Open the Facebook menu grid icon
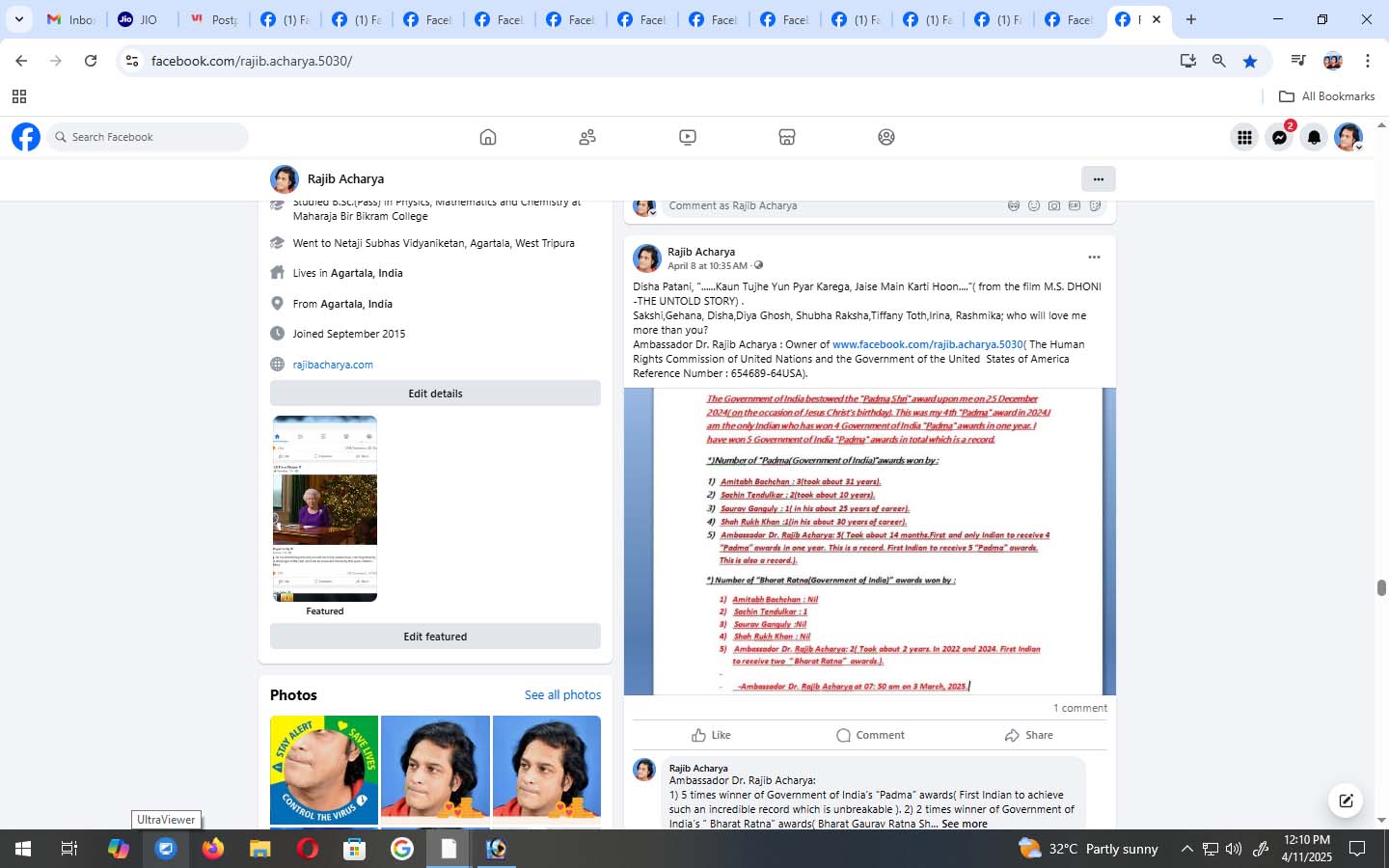This screenshot has width=1389, height=868. pos(1244,138)
